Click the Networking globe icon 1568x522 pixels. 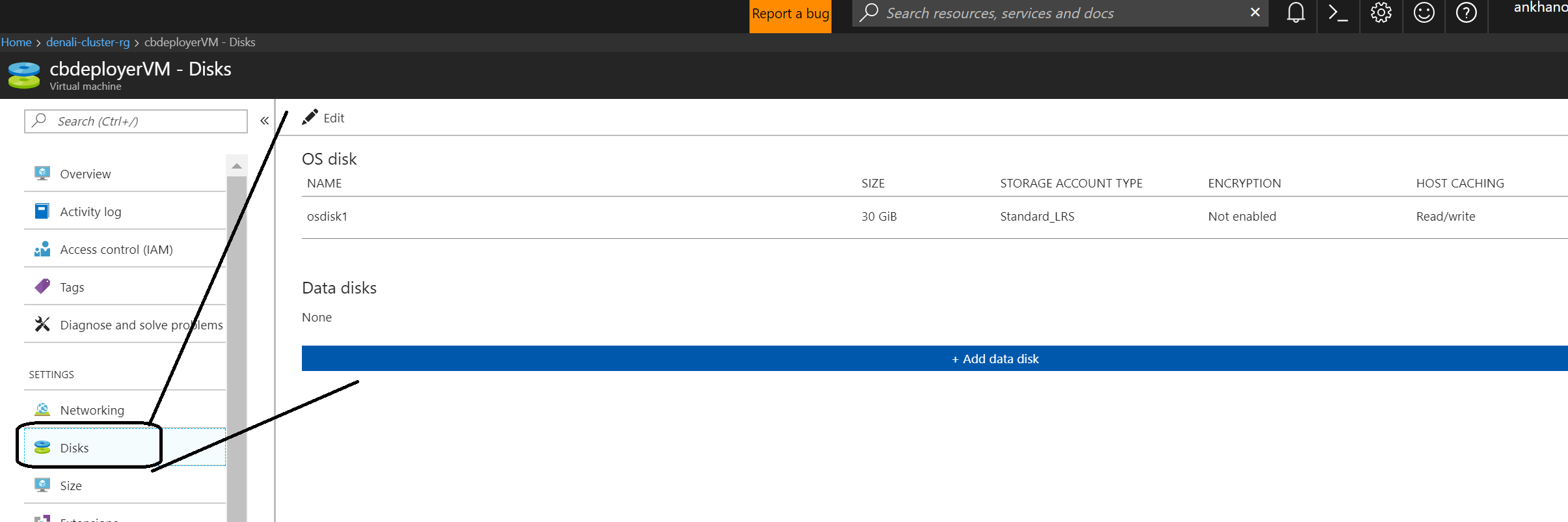(x=42, y=409)
